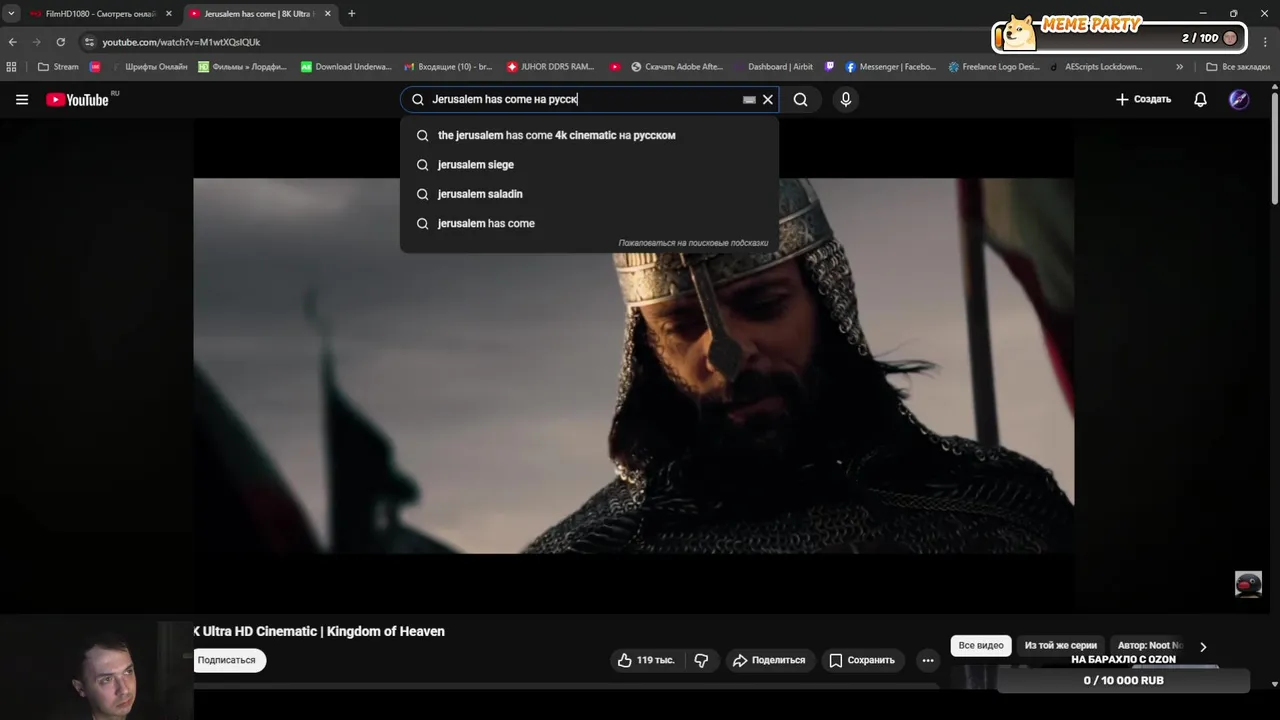This screenshot has width=1280, height=720.
Task: Open the Chrome apps grid shortcut
Action: click(x=12, y=67)
